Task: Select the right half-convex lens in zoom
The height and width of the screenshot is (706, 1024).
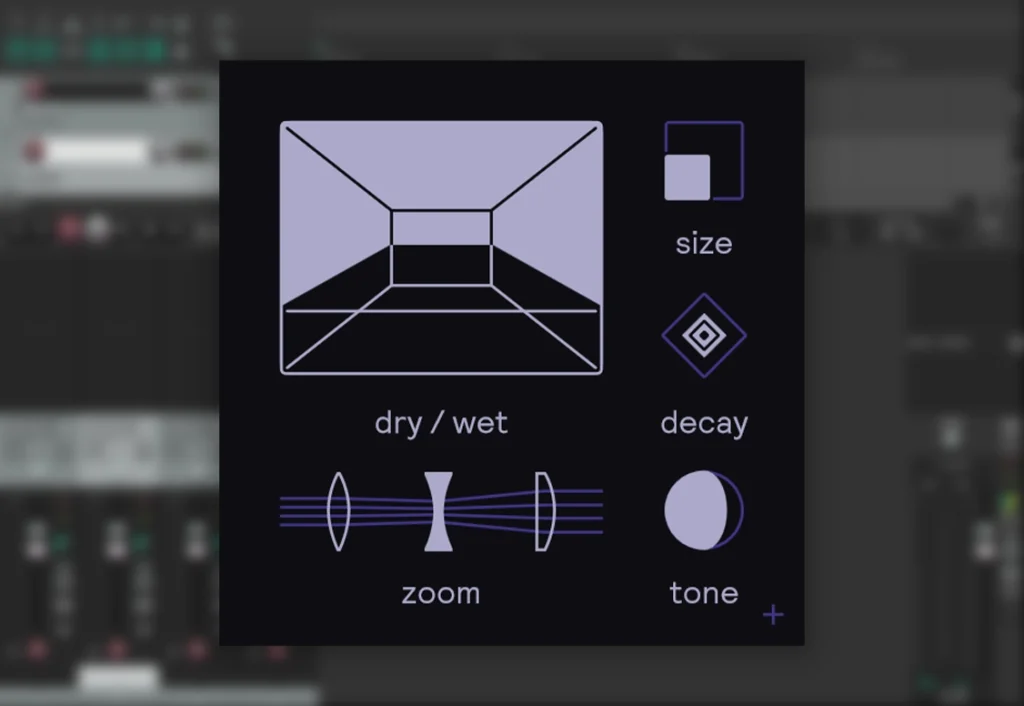Action: click(x=543, y=511)
